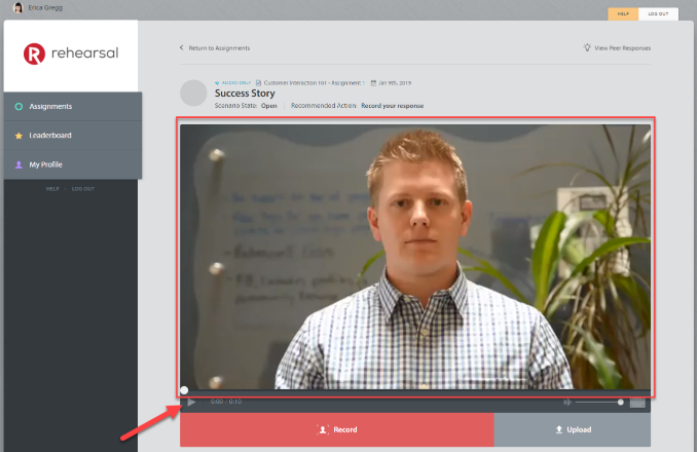Mute video using the speaker icon
697x452 pixels.
(x=567, y=402)
